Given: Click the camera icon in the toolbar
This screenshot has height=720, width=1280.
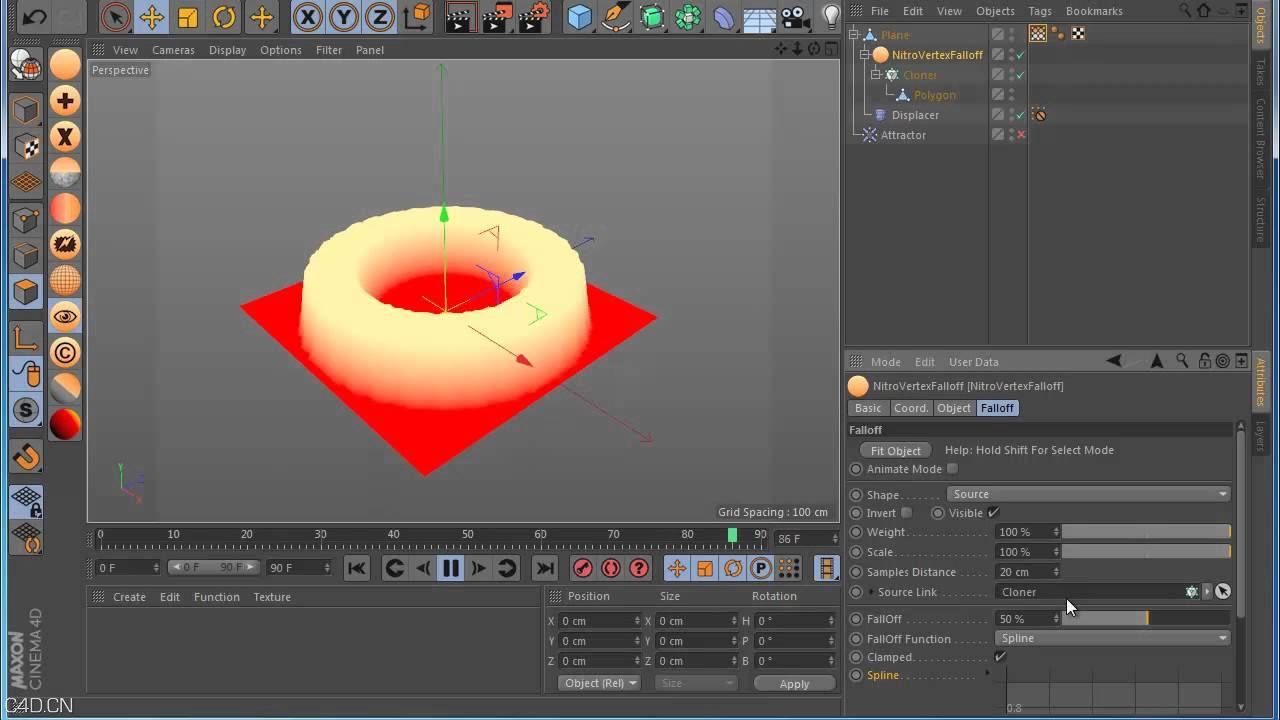Looking at the screenshot, I should coord(794,17).
